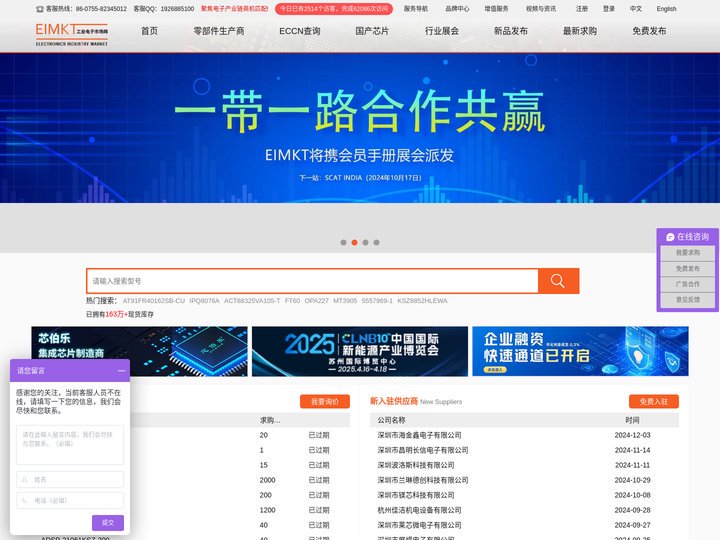Open supplier 深圳市镁芯科技有限公司
This screenshot has height=540, width=720.
click(x=416, y=495)
